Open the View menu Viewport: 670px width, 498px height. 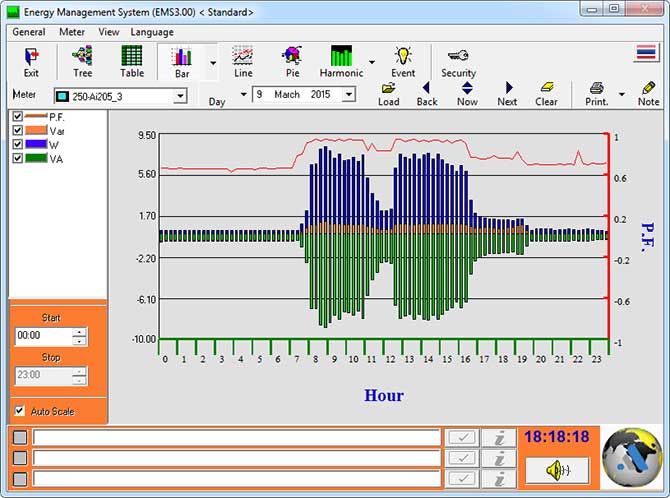coord(109,32)
